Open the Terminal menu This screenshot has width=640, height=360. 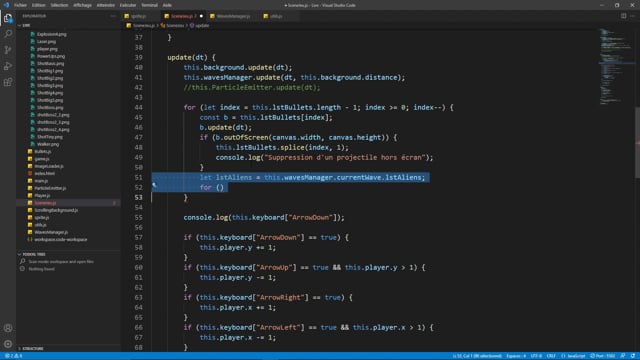pos(149,5)
